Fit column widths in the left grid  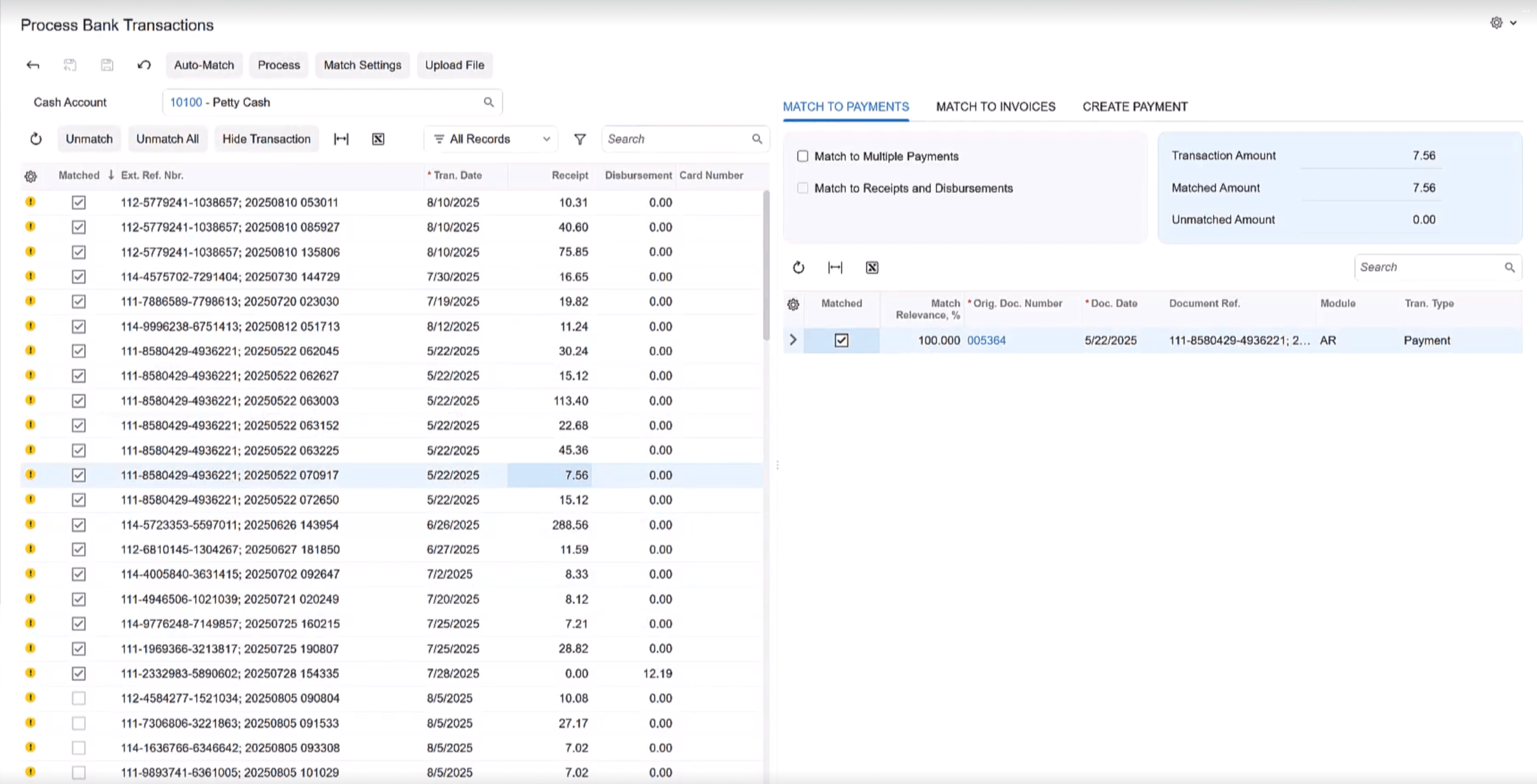pyautogui.click(x=340, y=139)
